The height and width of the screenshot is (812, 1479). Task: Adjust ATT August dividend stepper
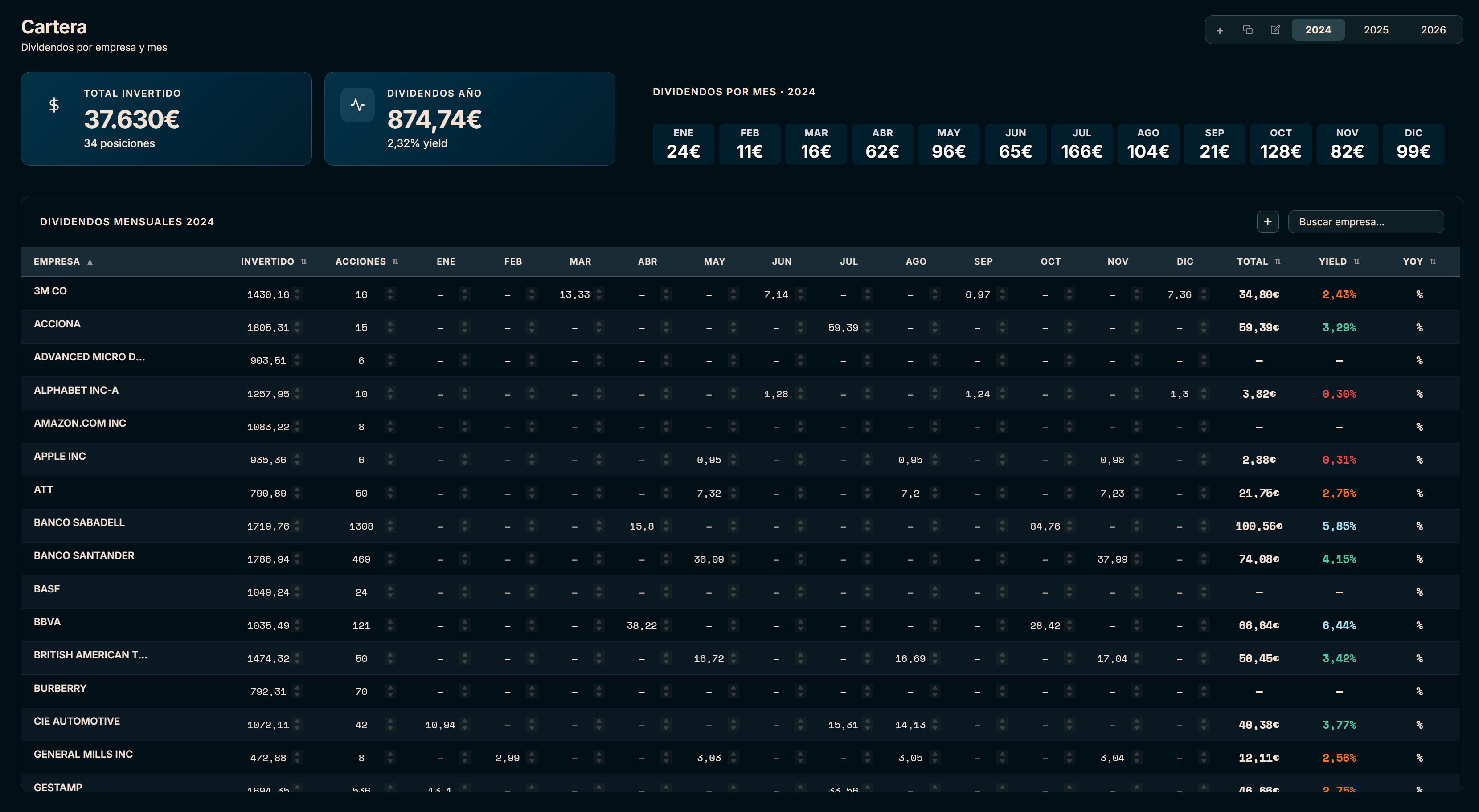tap(935, 494)
